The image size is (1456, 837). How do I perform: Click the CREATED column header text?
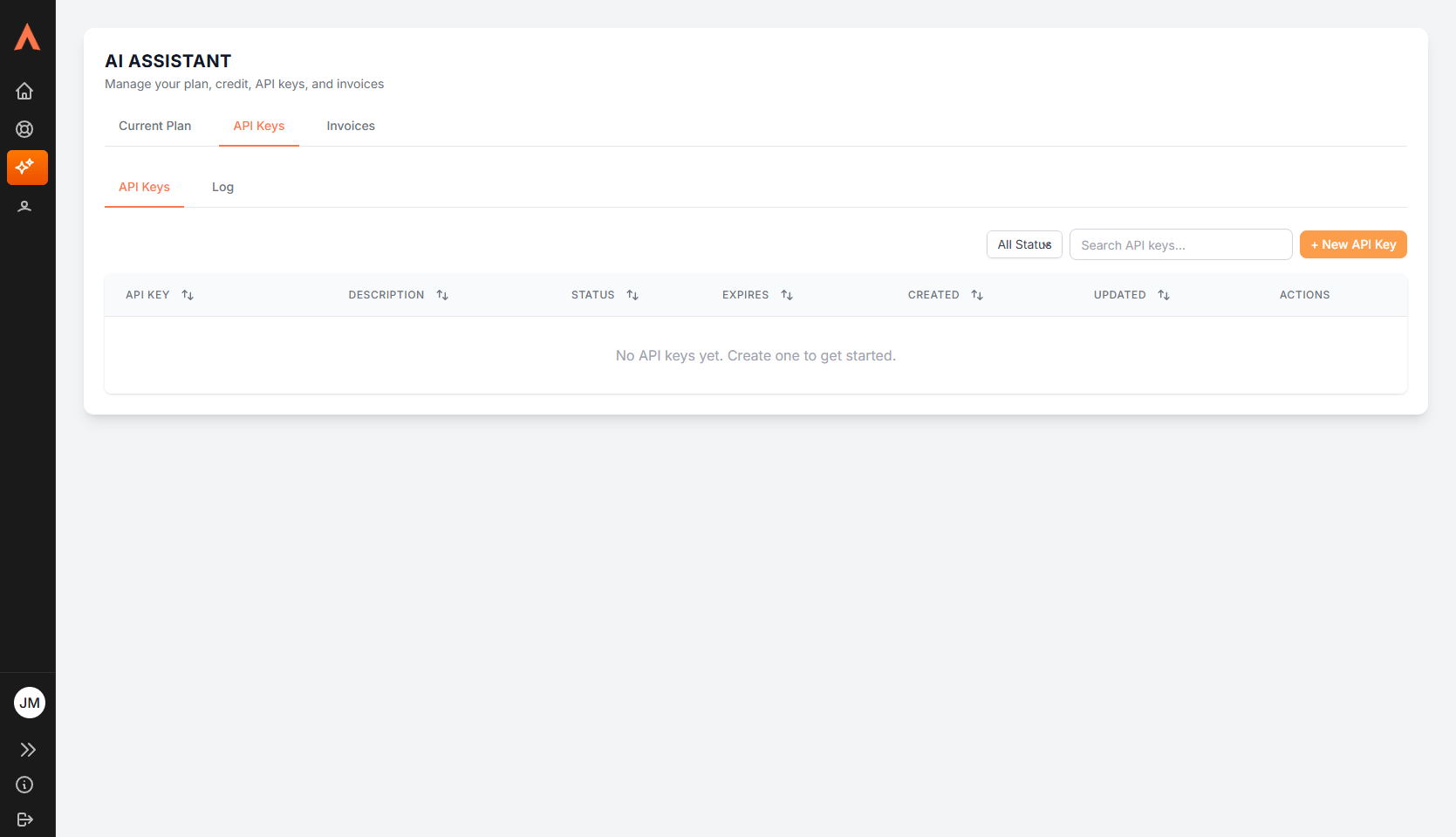(933, 295)
